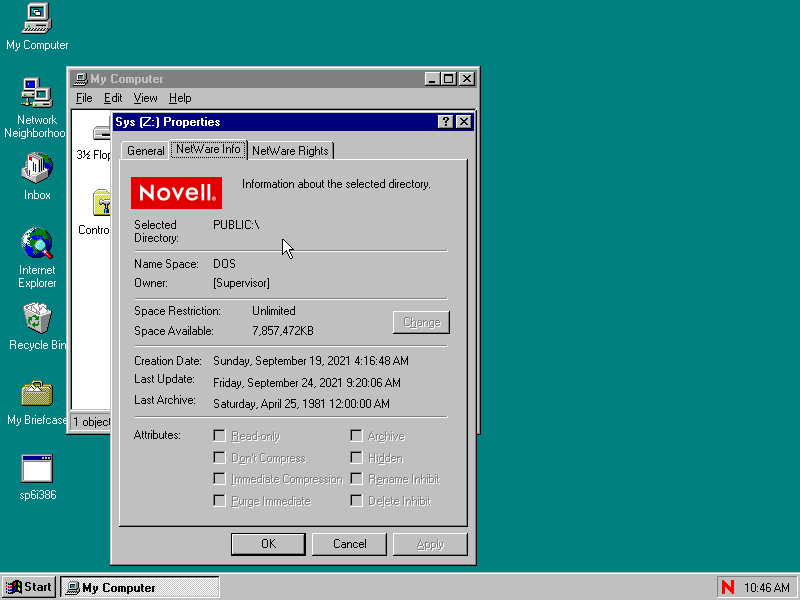
Task: Toggle the Hidden attribute checkbox
Action: tap(356, 458)
